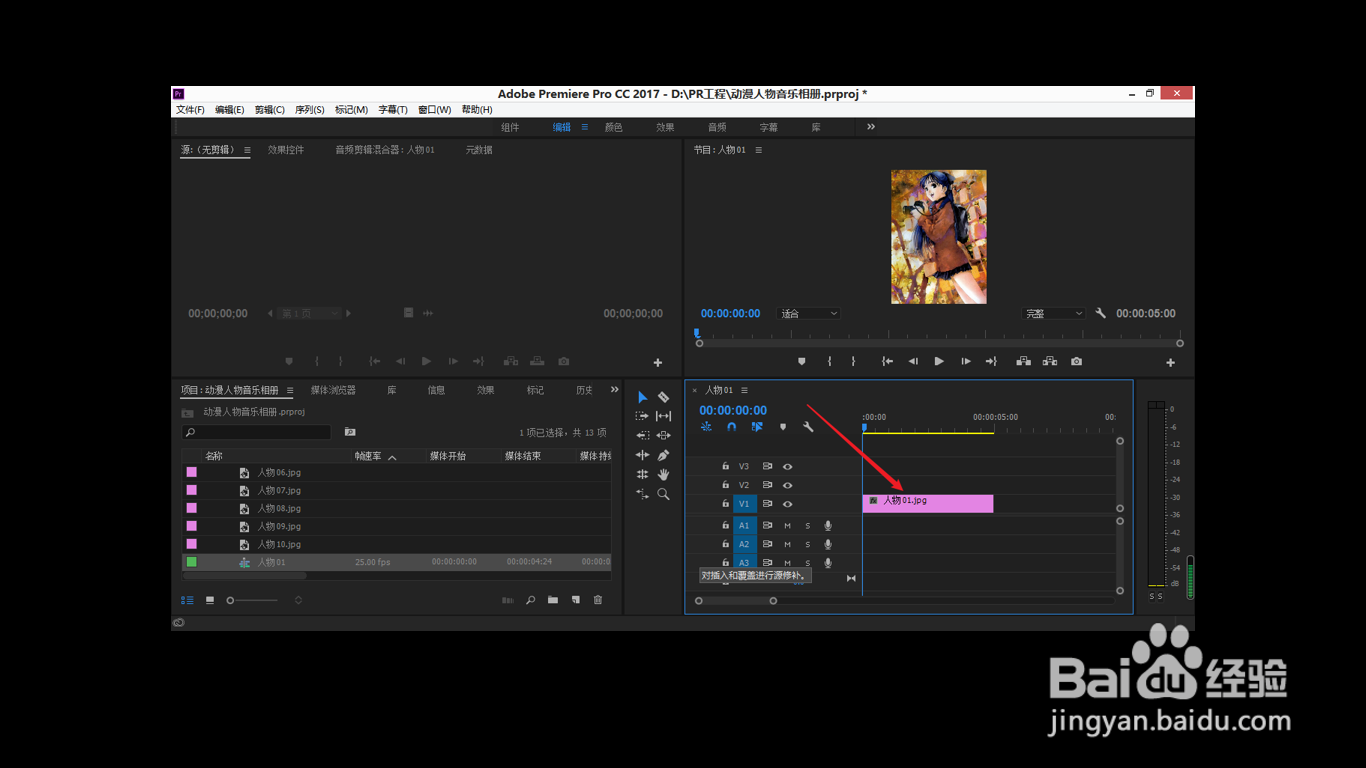This screenshot has width=1366, height=768.
Task: Toggle V2 track visibility eye
Action: [x=788, y=485]
